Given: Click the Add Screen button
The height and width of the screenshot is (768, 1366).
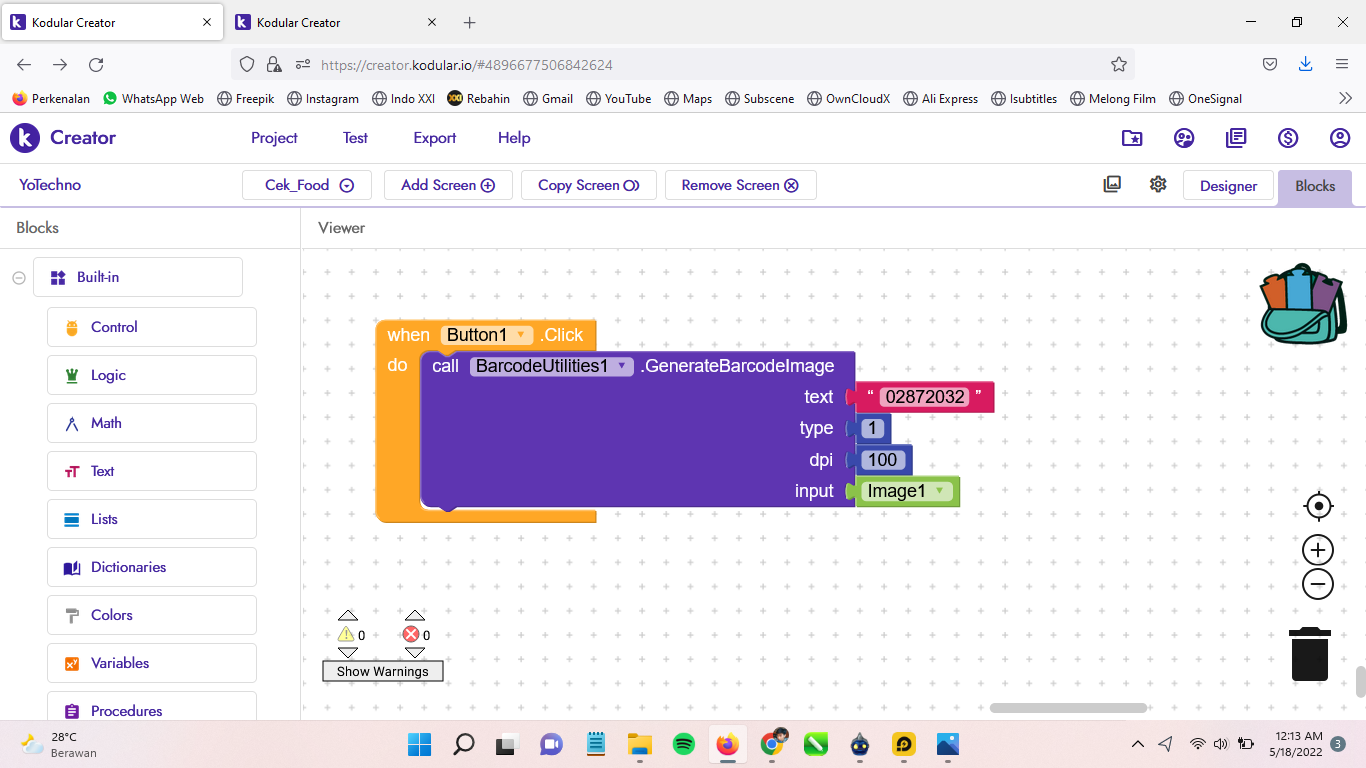Looking at the screenshot, I should [447, 185].
